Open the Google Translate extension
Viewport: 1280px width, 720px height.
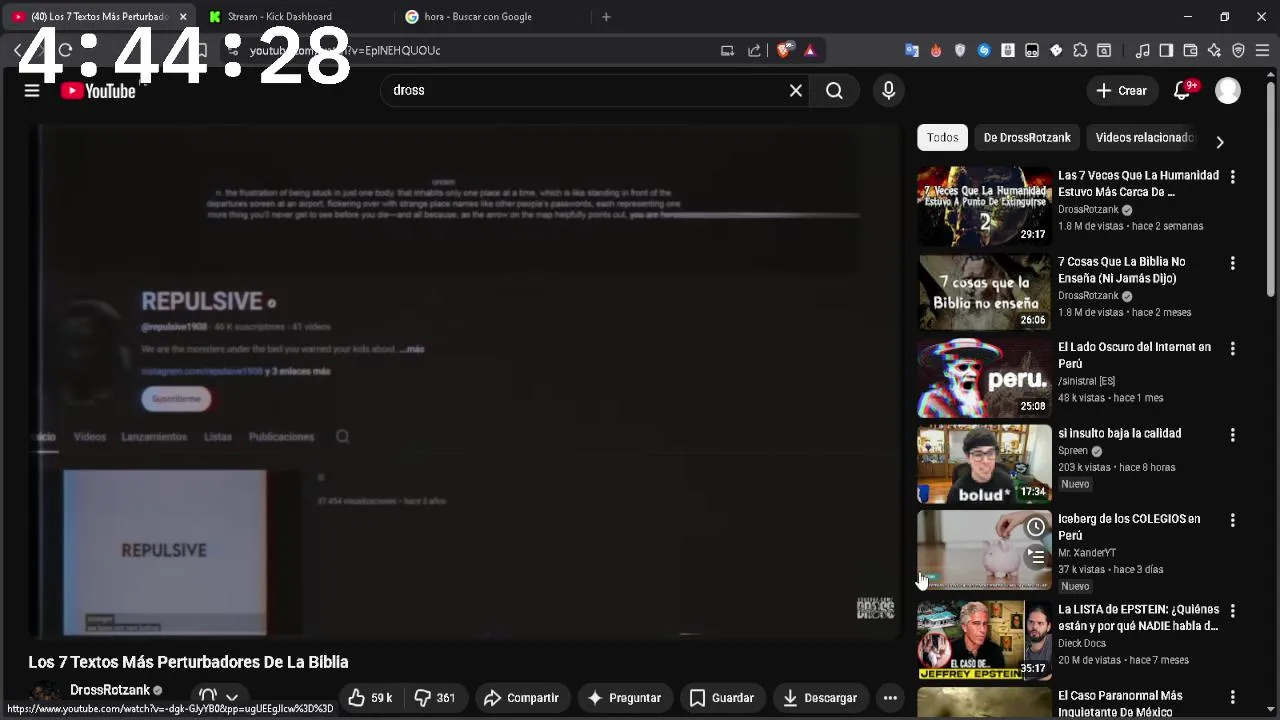[912, 50]
